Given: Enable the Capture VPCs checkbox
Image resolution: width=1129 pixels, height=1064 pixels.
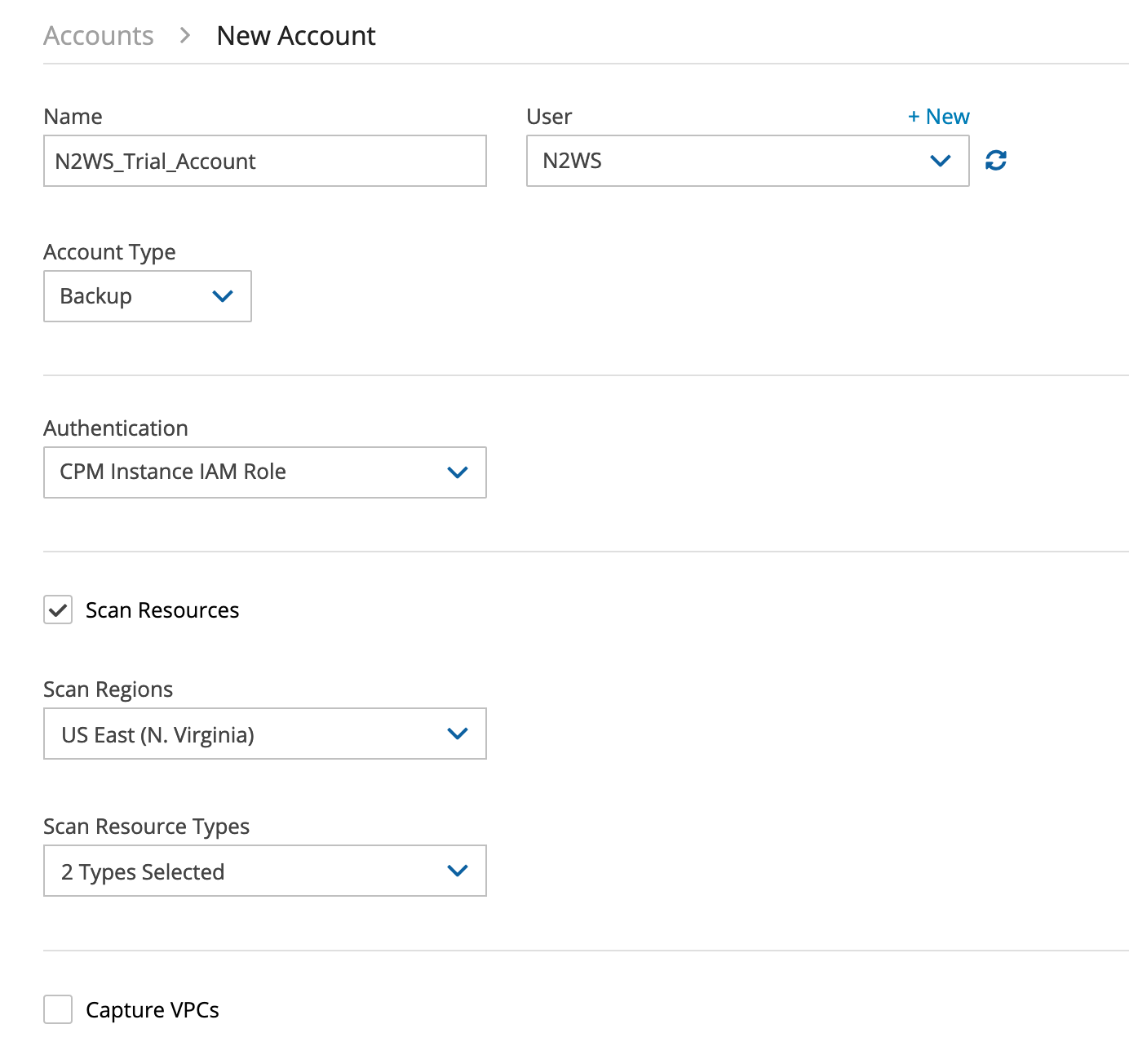Looking at the screenshot, I should point(58,1009).
